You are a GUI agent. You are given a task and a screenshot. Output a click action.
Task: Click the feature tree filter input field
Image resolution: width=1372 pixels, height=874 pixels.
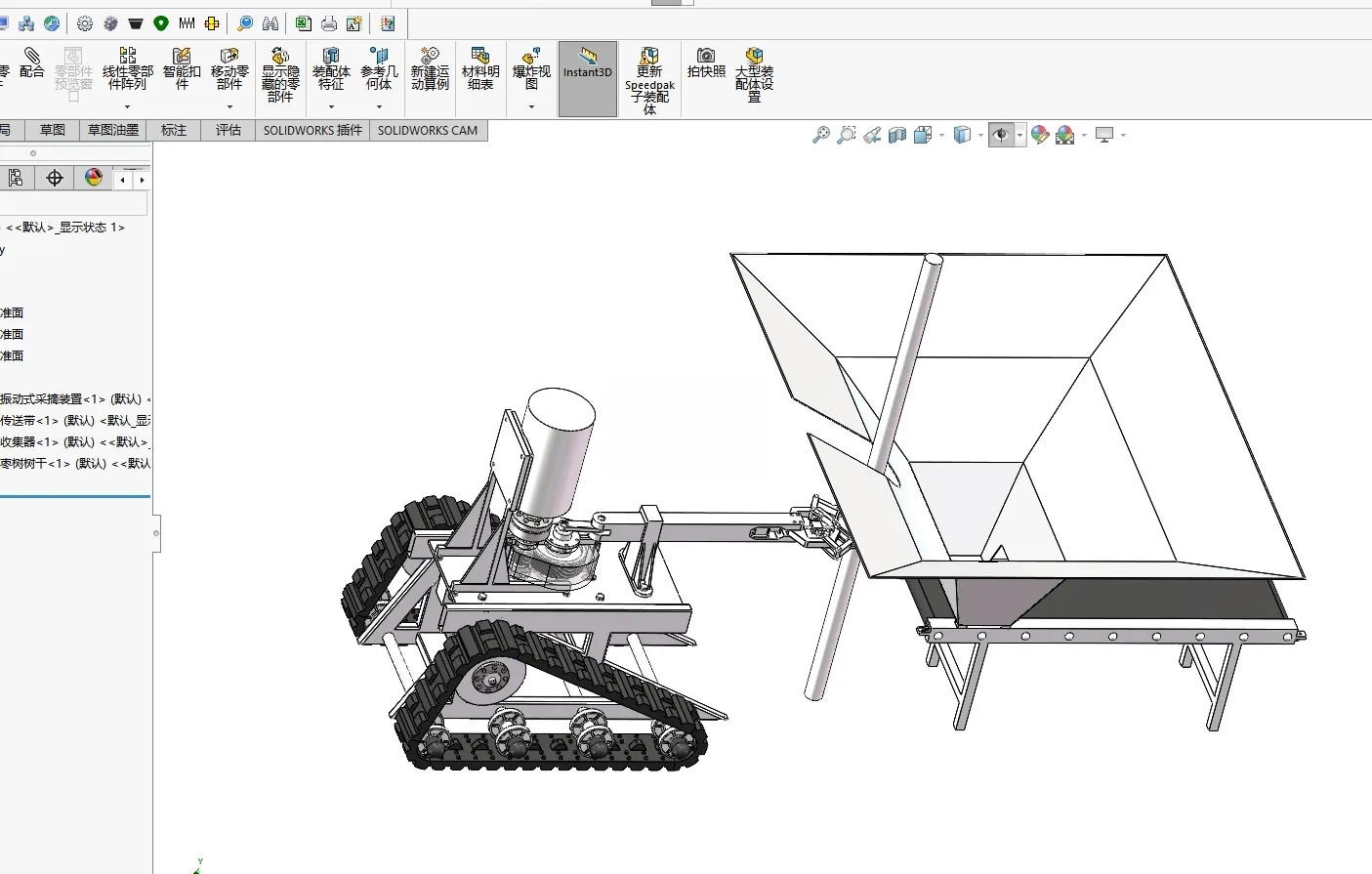coord(73,203)
